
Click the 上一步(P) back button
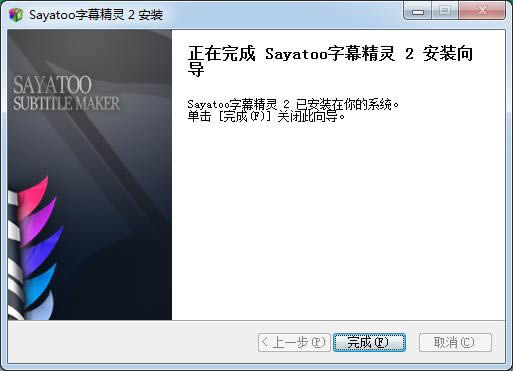click(294, 342)
